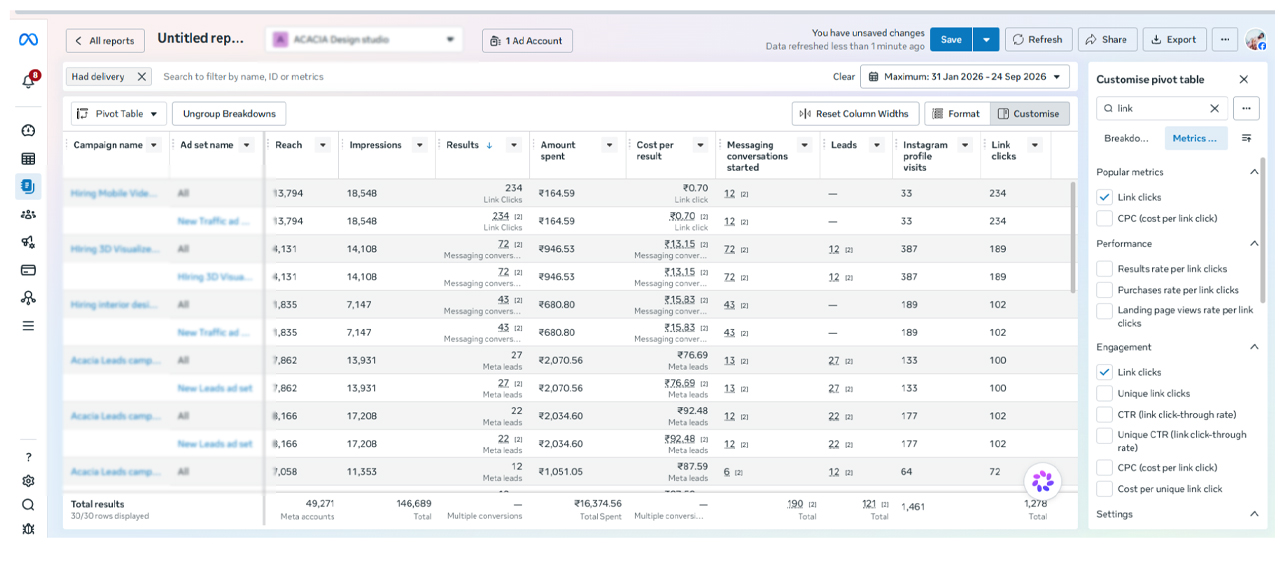Share the report
The image size is (1280, 572).
tap(1105, 40)
